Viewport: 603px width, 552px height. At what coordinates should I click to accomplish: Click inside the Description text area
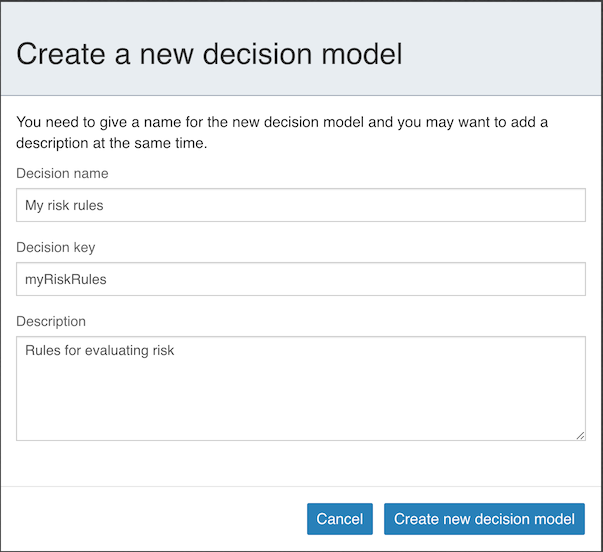tap(300, 388)
